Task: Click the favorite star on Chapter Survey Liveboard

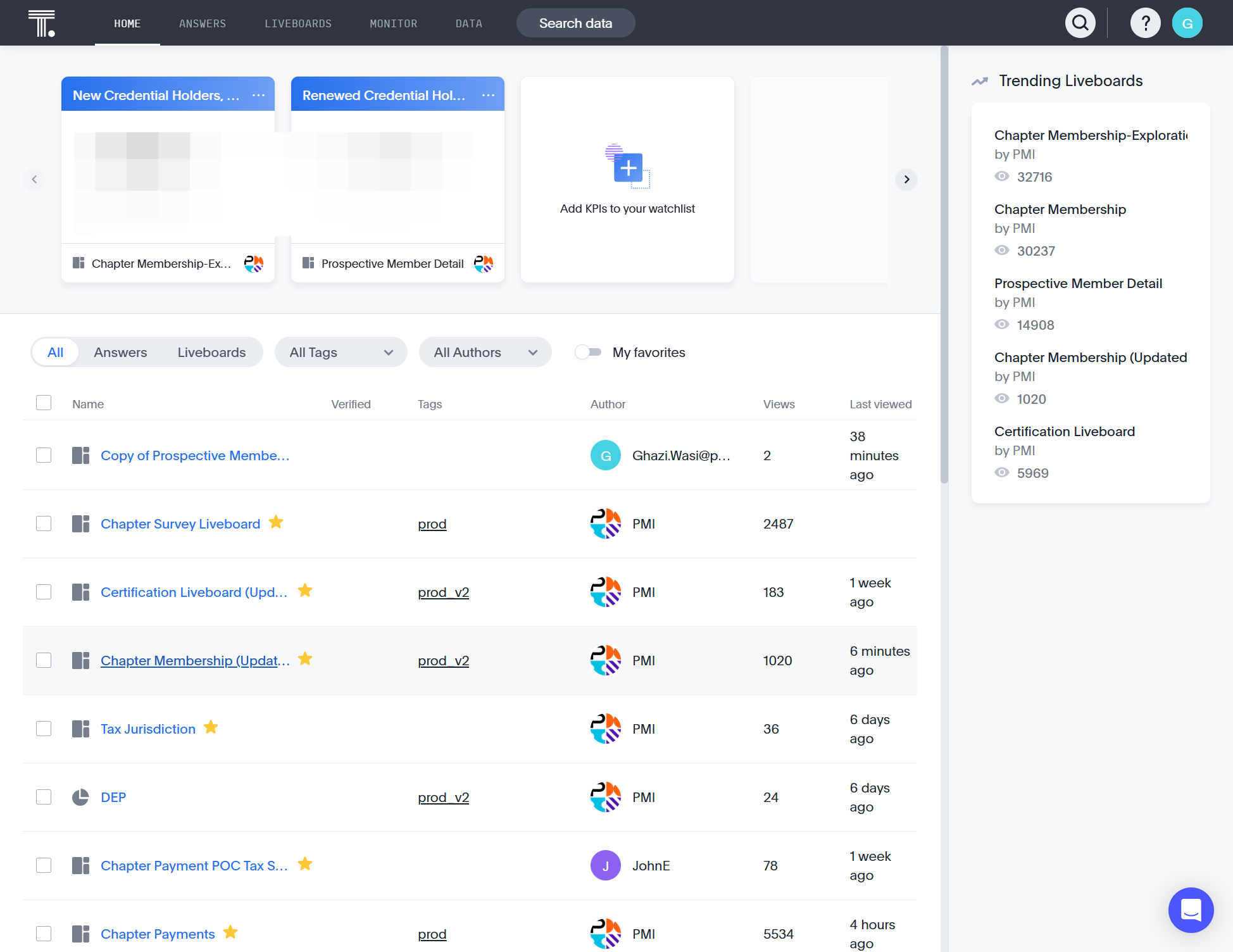Action: (276, 522)
